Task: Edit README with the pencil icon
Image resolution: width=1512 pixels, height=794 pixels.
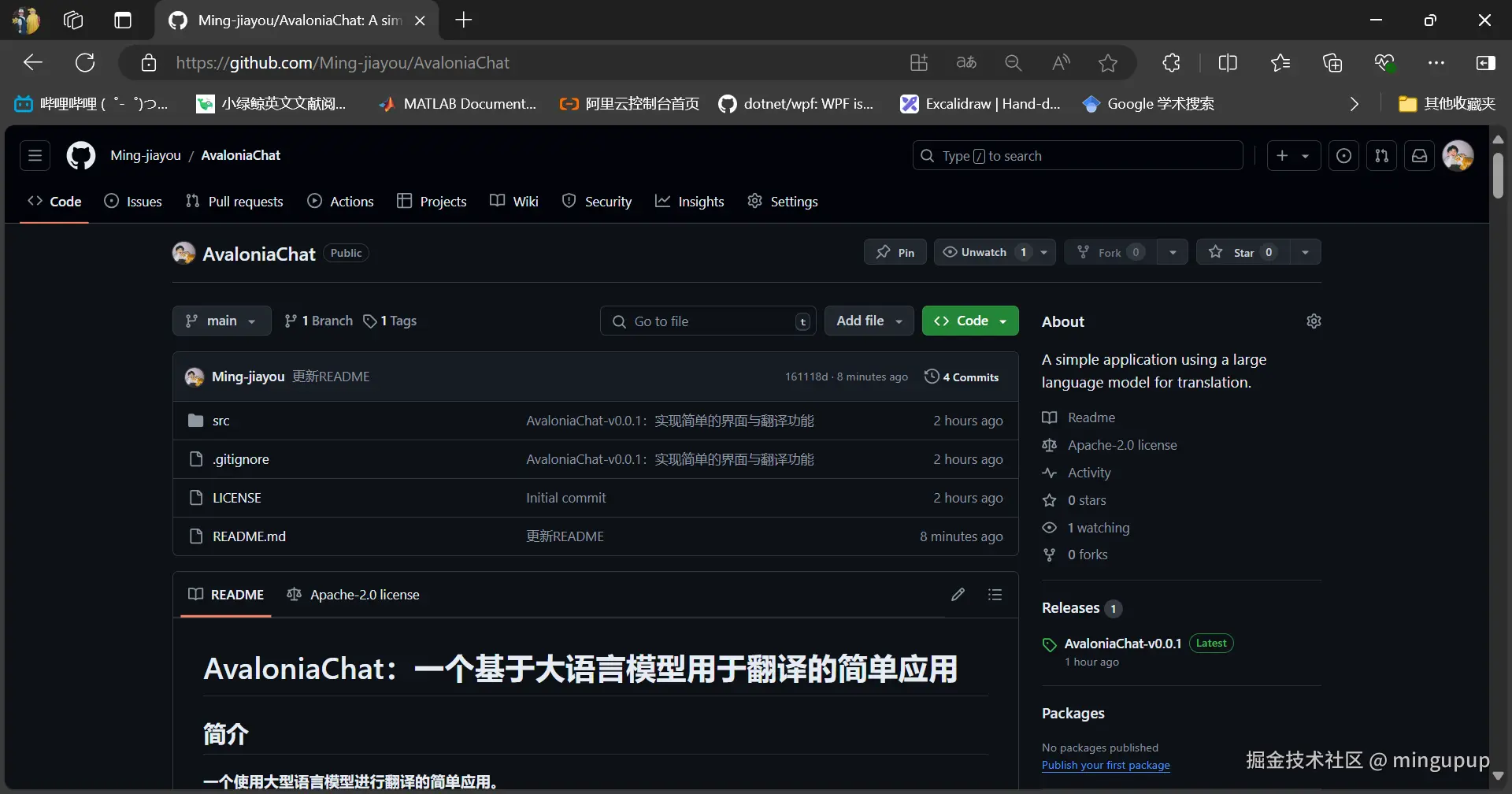Action: (x=958, y=595)
